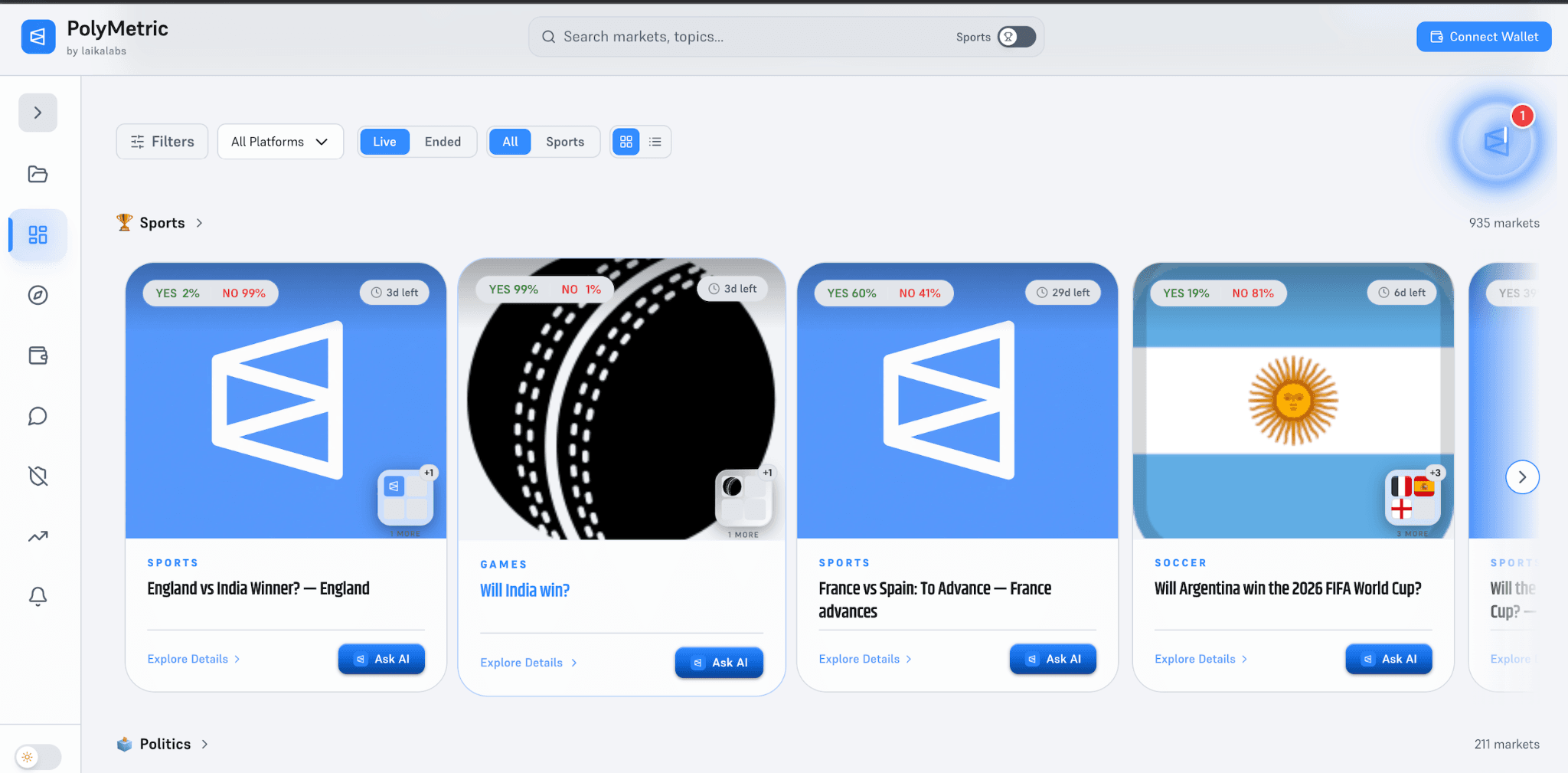Select the Sports category tab
The image size is (1568, 773).
coord(565,142)
